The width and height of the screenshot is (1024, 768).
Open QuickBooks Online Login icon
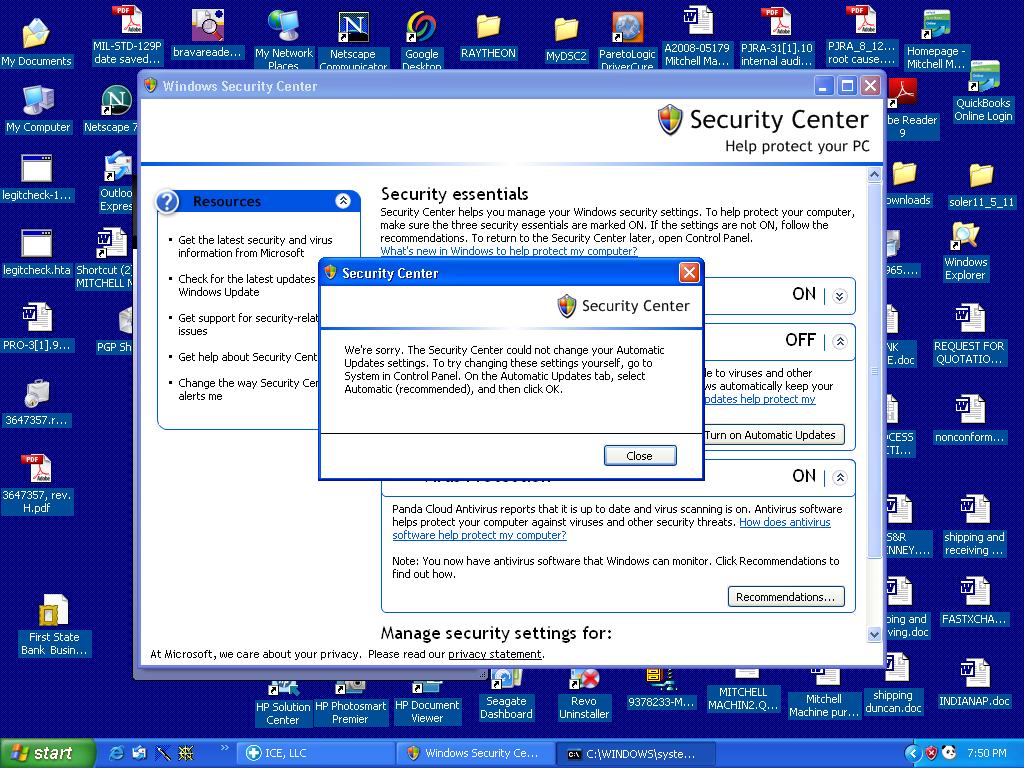point(983,93)
